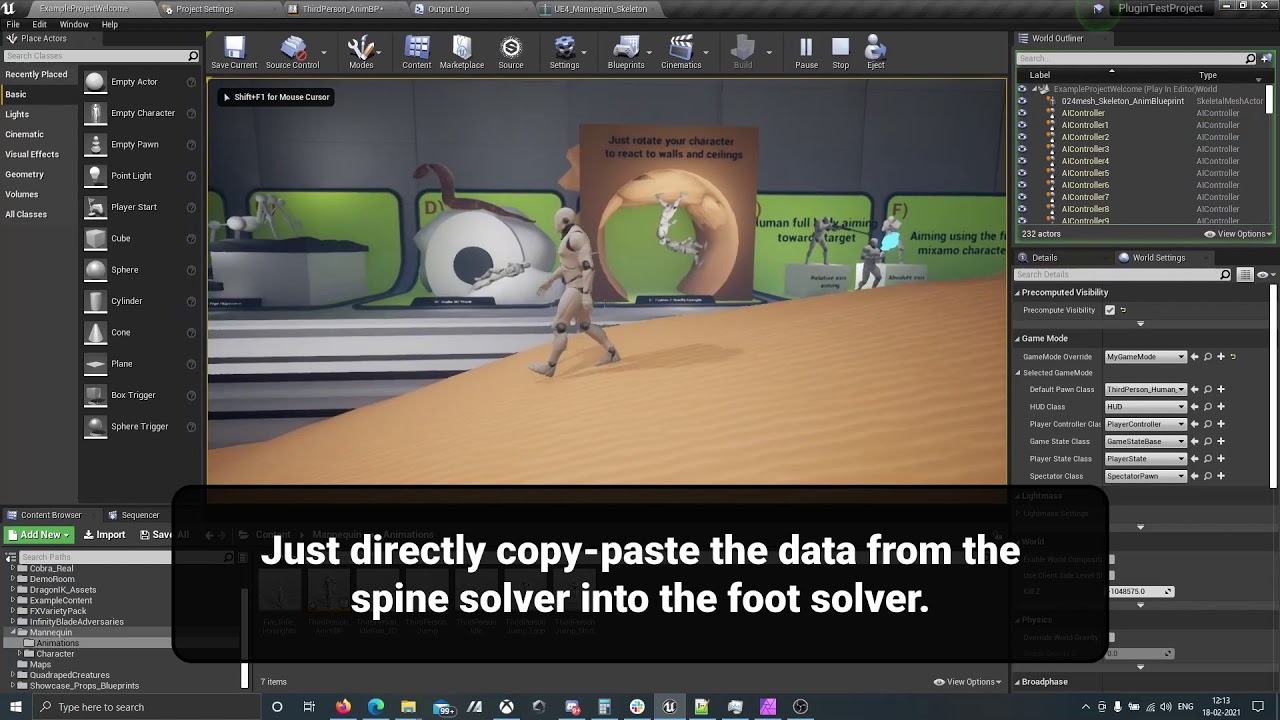Click the Save Current toolbar icon

pos(234,52)
